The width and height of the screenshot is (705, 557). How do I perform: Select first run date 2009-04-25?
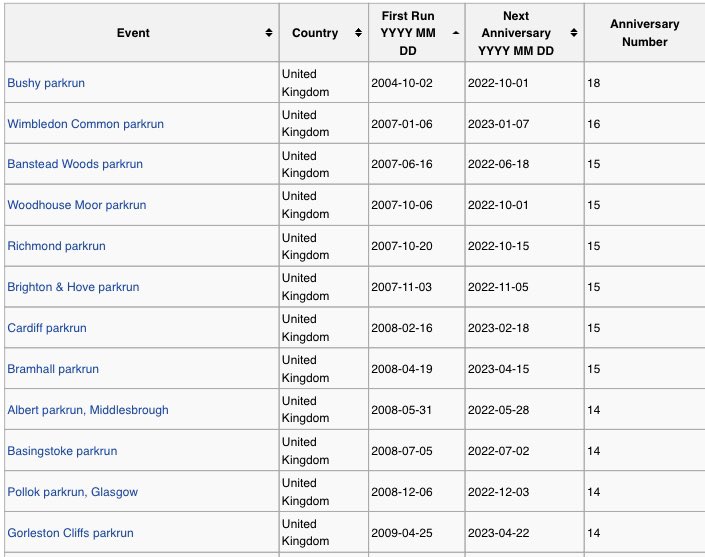(402, 533)
